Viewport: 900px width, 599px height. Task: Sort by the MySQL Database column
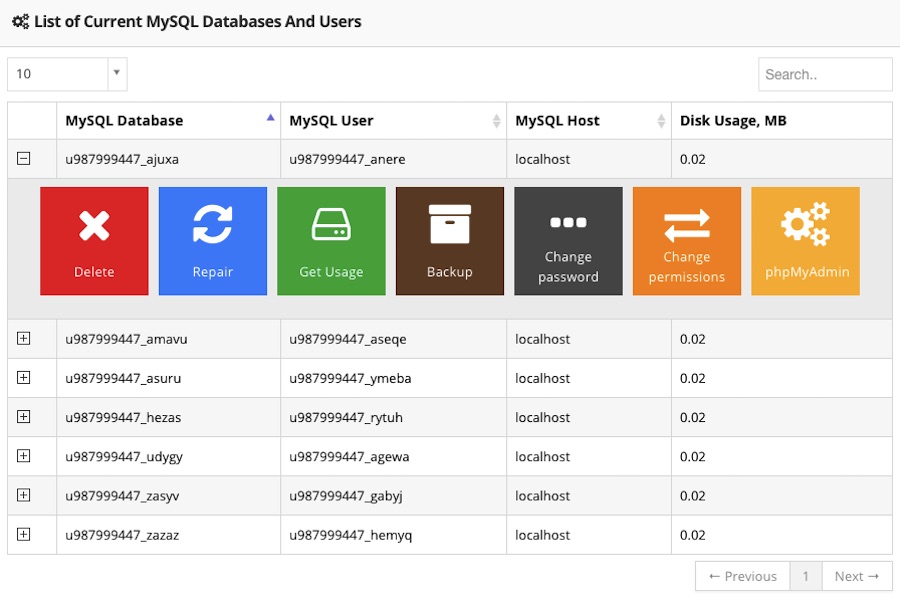pos(169,120)
